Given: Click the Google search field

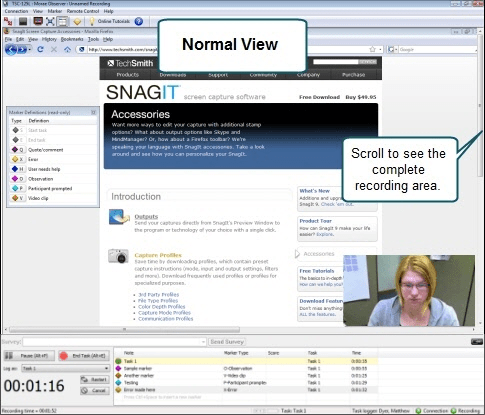Looking at the screenshot, I should [x=438, y=50].
